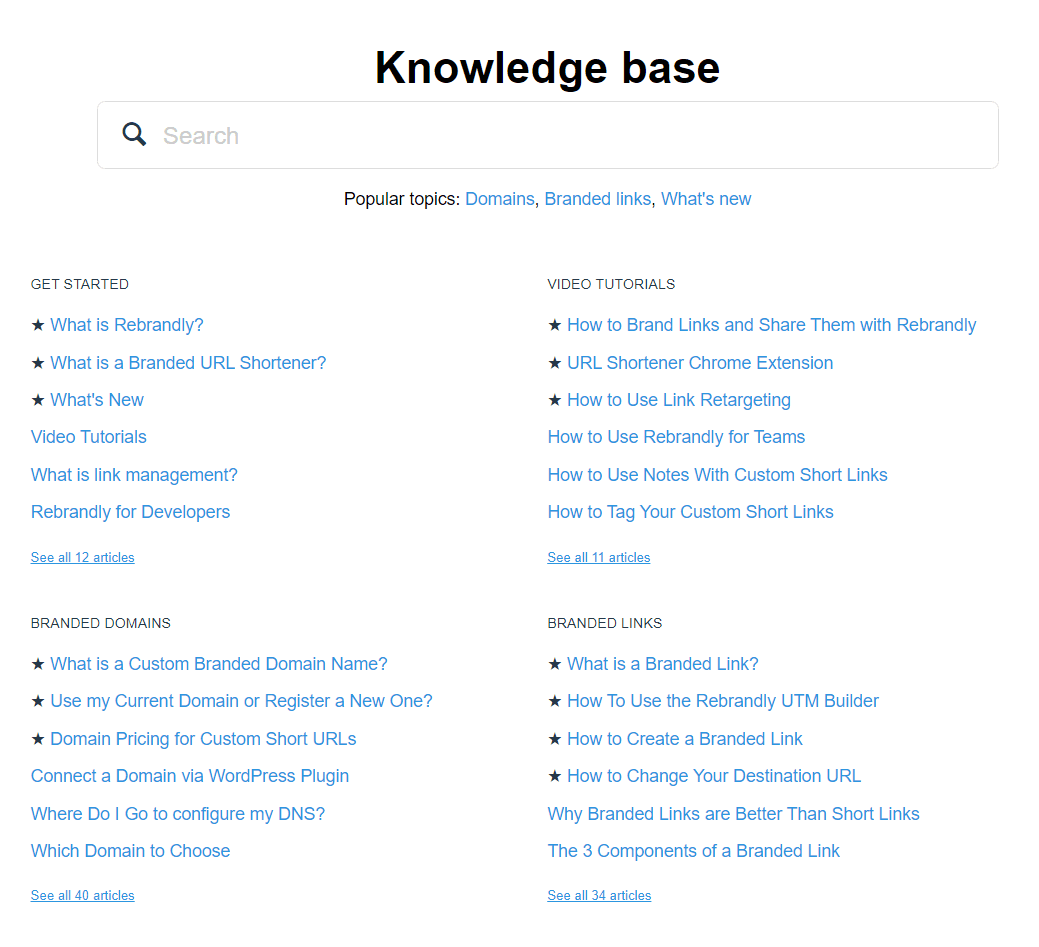
Task: See all 40 Branded Domains articles
Action: click(x=82, y=895)
